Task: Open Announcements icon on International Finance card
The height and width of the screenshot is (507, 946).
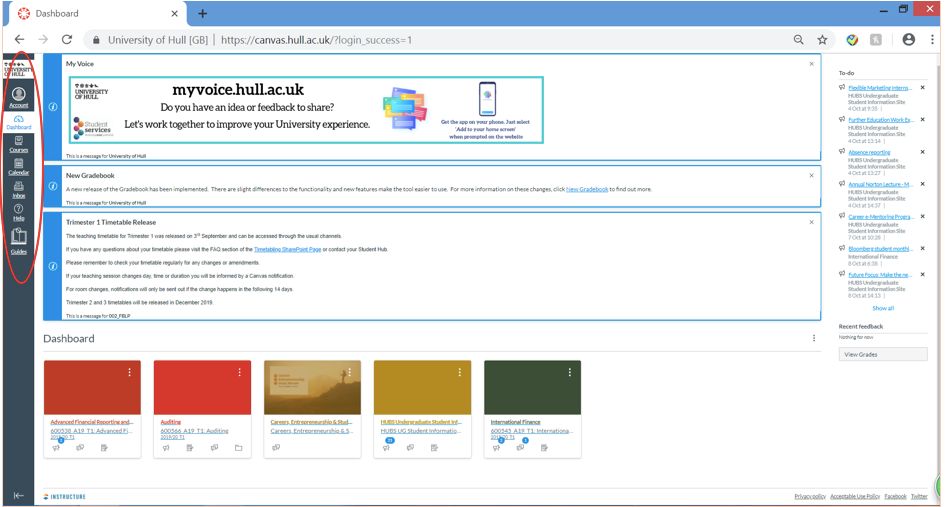Action: [x=496, y=447]
